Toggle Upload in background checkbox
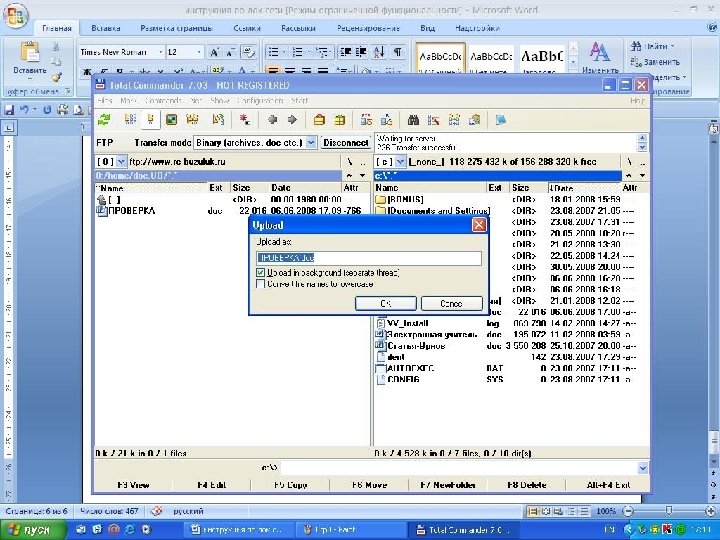The height and width of the screenshot is (540, 720). (x=261, y=273)
